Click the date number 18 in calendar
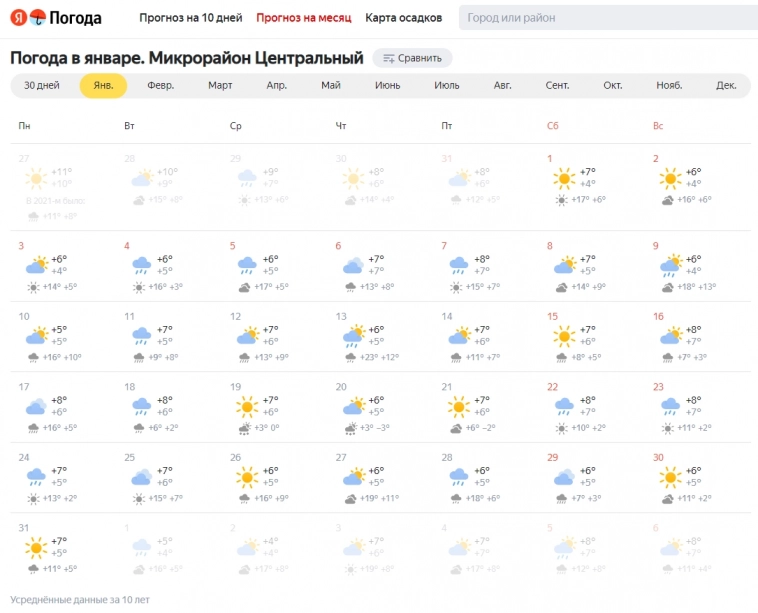This screenshot has height=613, width=758. tap(130, 387)
